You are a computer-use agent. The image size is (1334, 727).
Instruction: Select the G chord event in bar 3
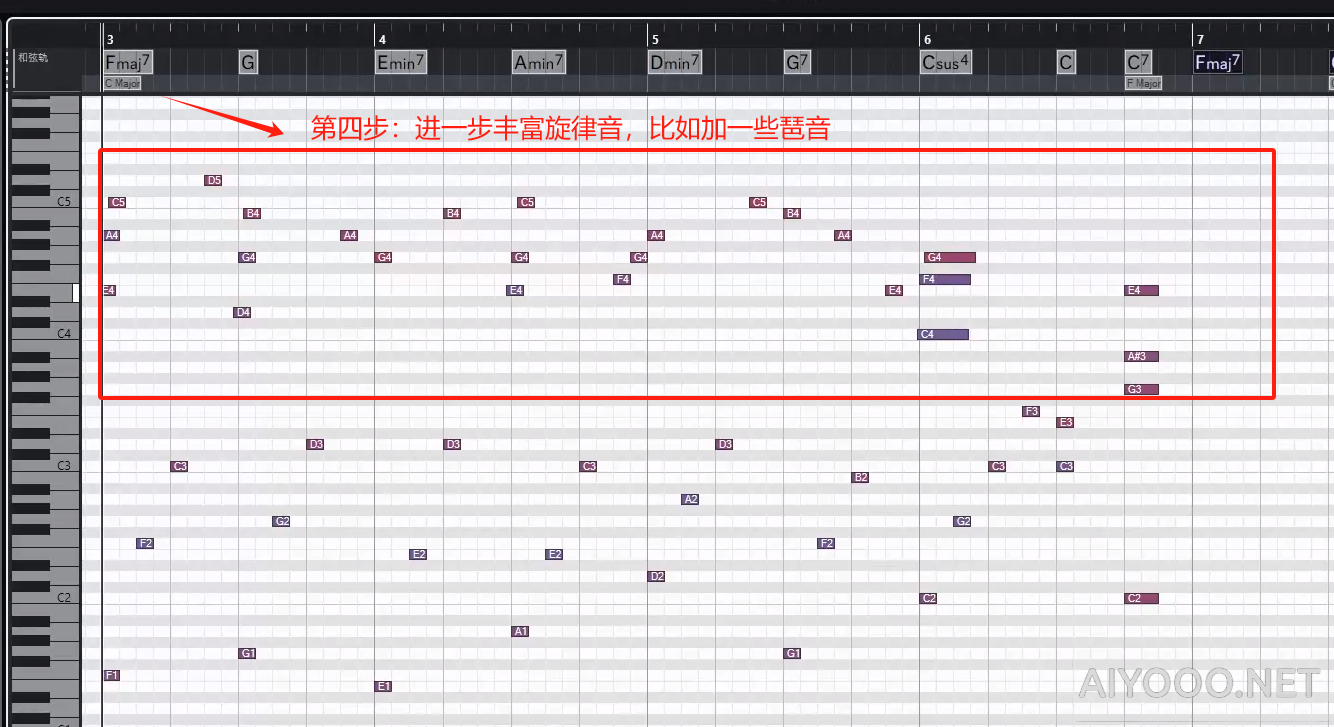pyautogui.click(x=248, y=62)
